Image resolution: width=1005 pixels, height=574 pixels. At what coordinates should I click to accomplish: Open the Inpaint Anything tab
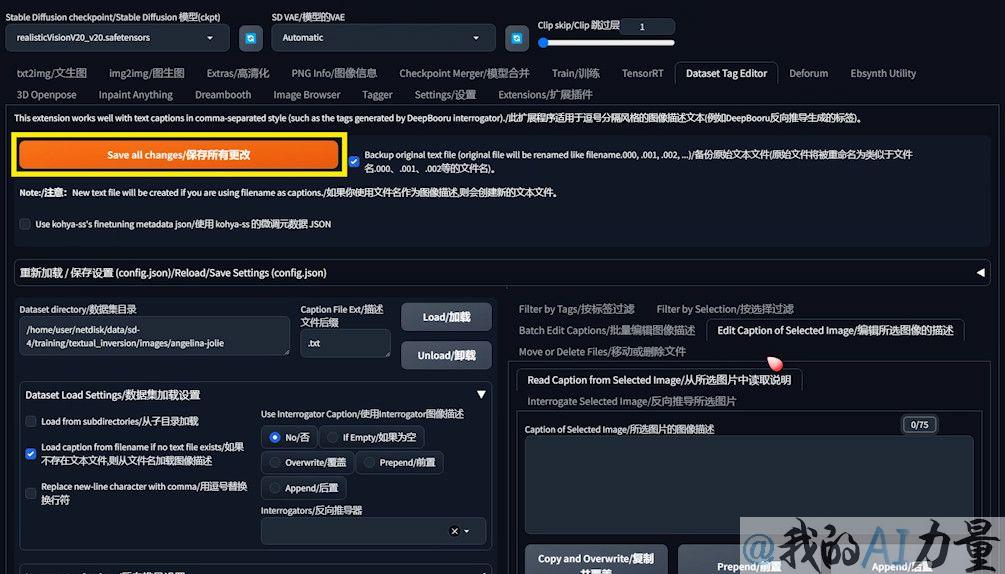135,95
